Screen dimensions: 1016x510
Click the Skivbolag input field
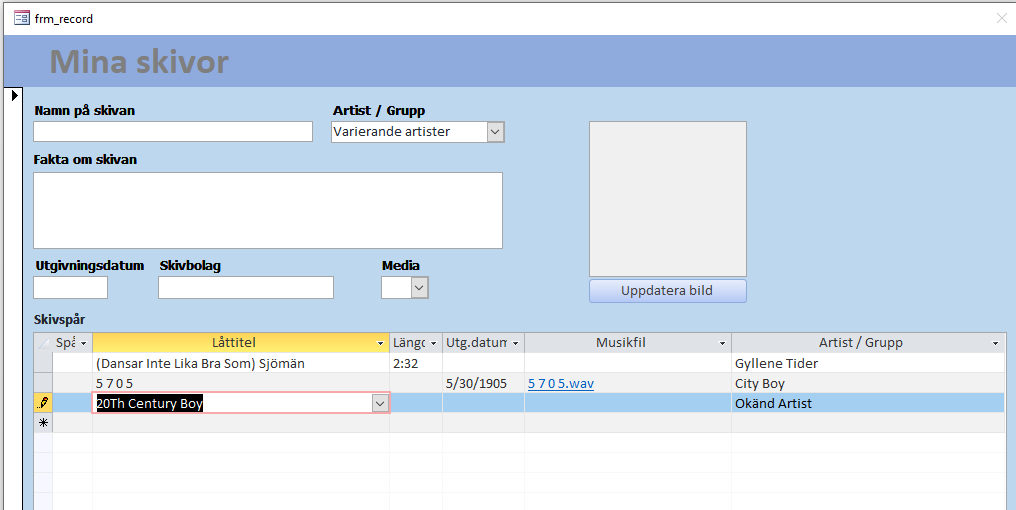coord(246,288)
